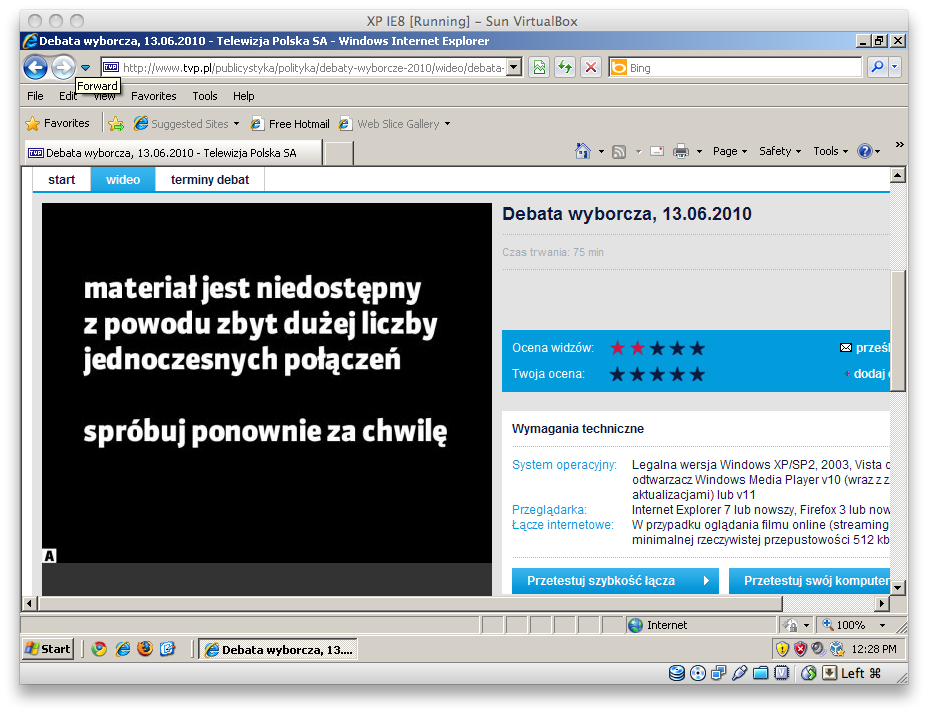Click Debata wyborcza taskbar button
Image resolution: width=928 pixels, height=714 pixels.
[278, 649]
